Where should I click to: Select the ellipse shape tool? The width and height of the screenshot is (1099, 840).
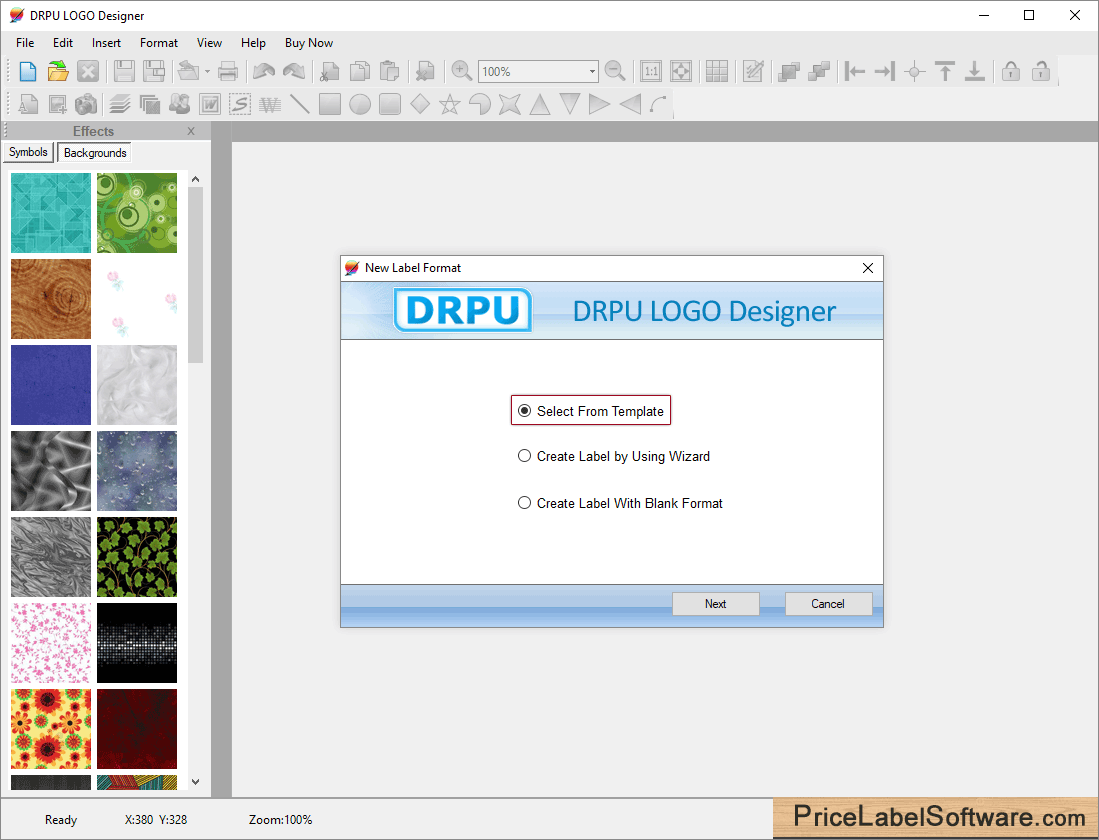pyautogui.click(x=360, y=104)
